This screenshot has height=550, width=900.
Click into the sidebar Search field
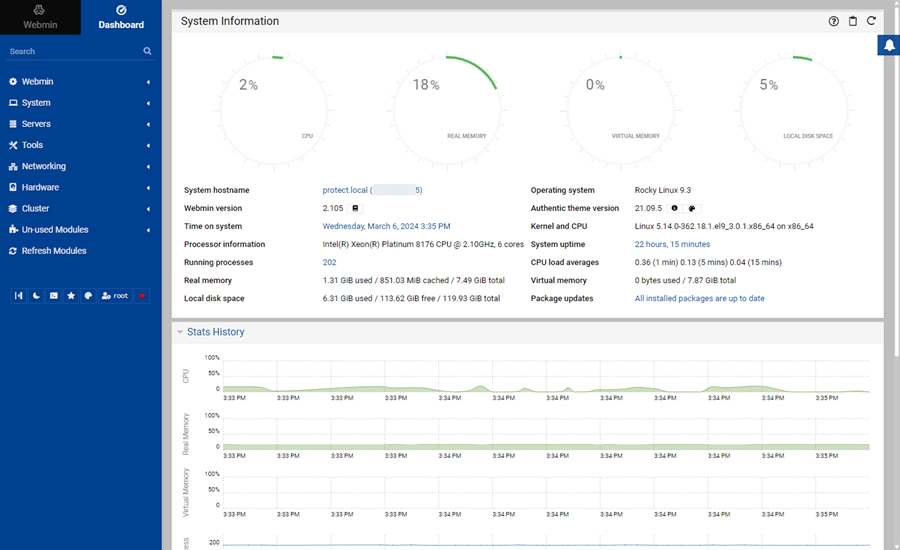(x=70, y=51)
